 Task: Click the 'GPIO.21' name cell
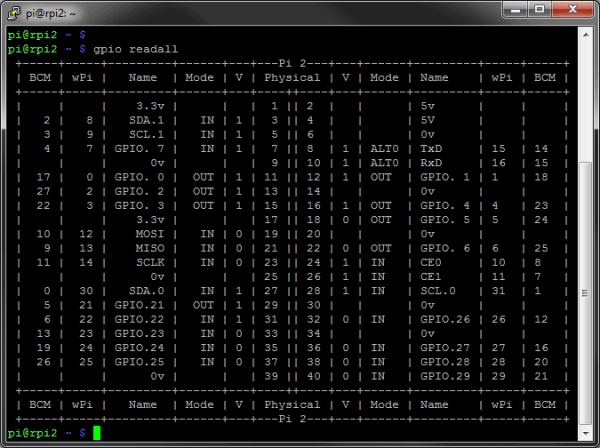139,305
